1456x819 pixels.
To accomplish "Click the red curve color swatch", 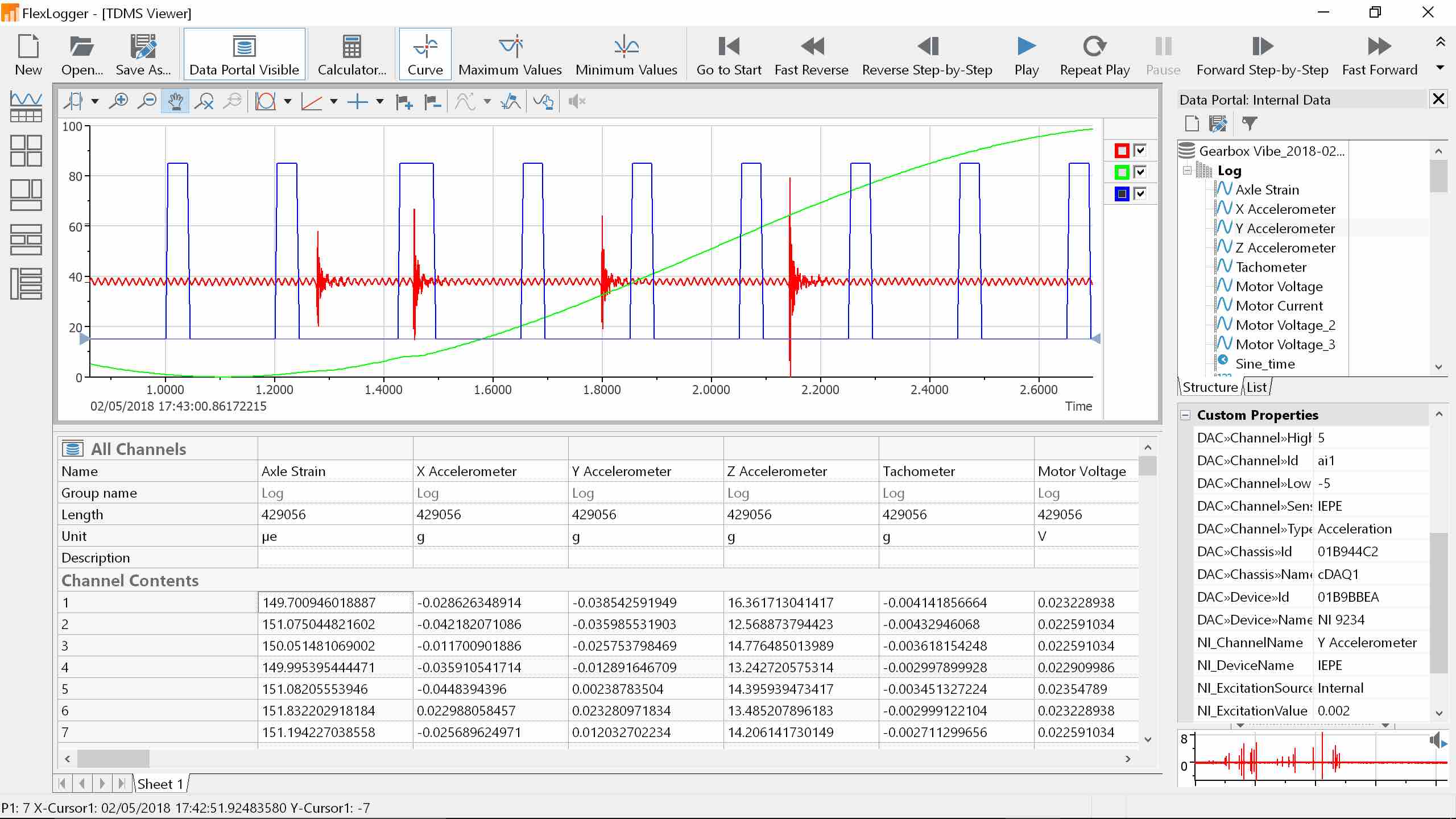I will 1122,151.
